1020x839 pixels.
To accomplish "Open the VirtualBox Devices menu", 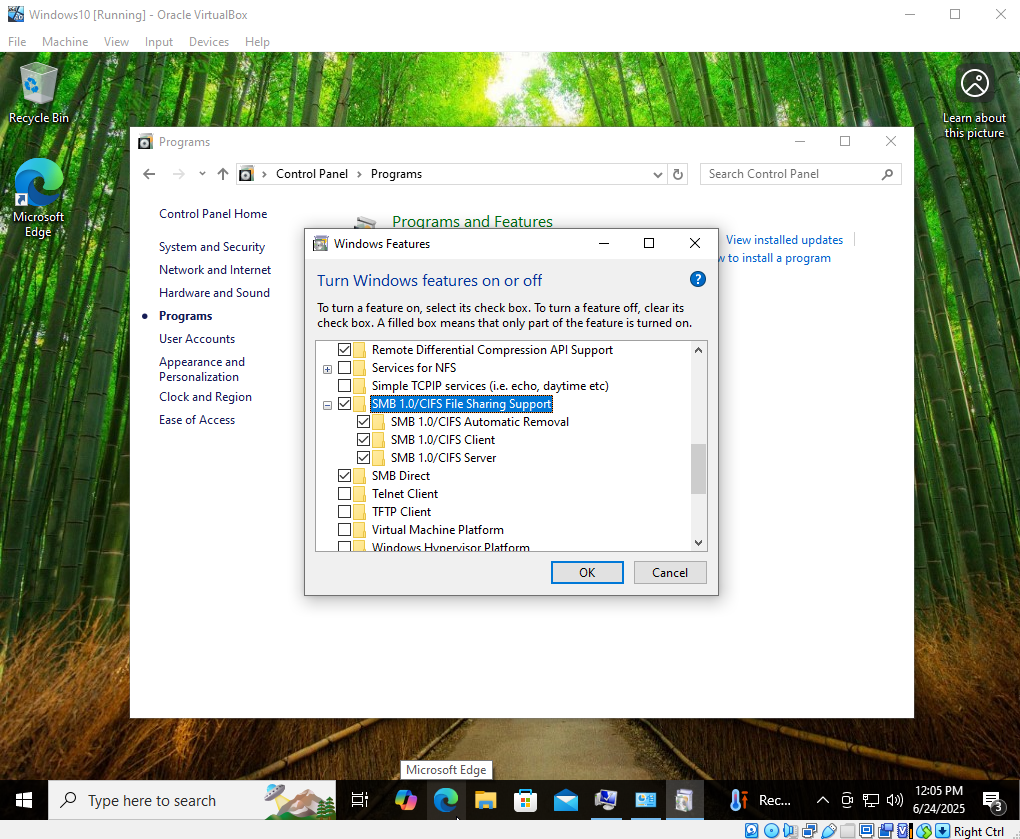I will pos(209,42).
